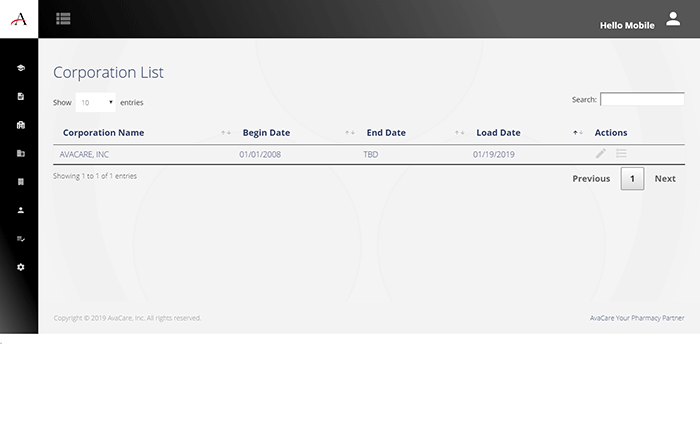Open the Show entries count dropdown
The height and width of the screenshot is (435, 700).
point(96,102)
